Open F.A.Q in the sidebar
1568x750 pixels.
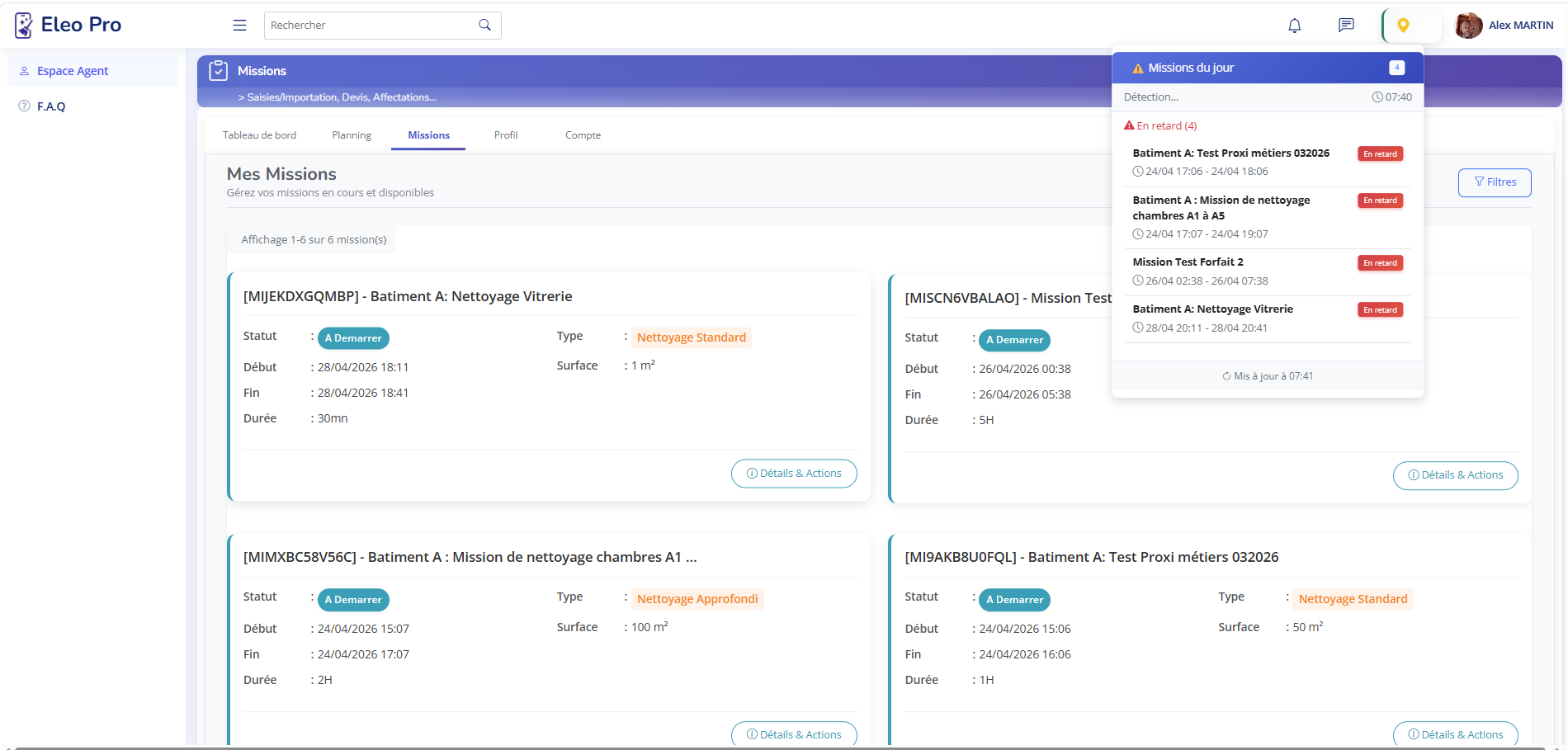pos(51,106)
